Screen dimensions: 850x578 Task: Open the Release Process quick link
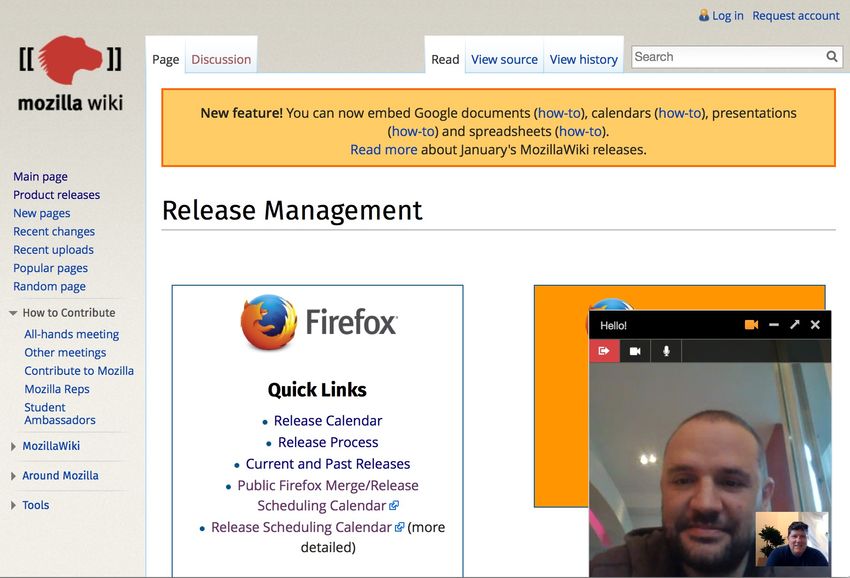(328, 442)
